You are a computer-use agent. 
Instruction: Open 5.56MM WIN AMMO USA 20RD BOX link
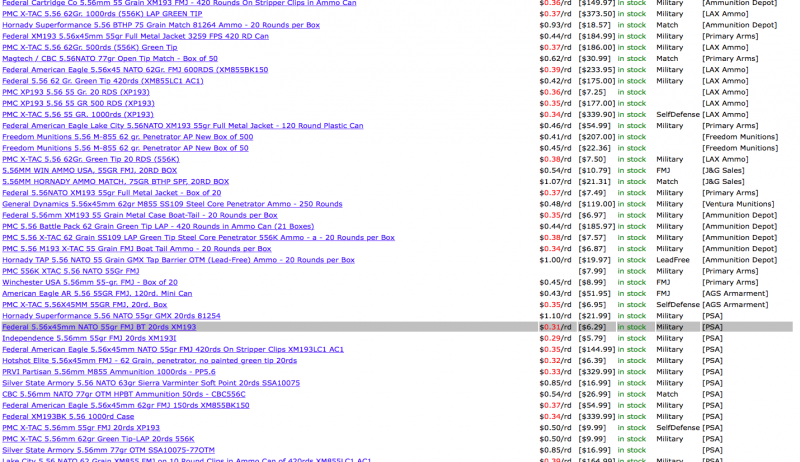89,170
